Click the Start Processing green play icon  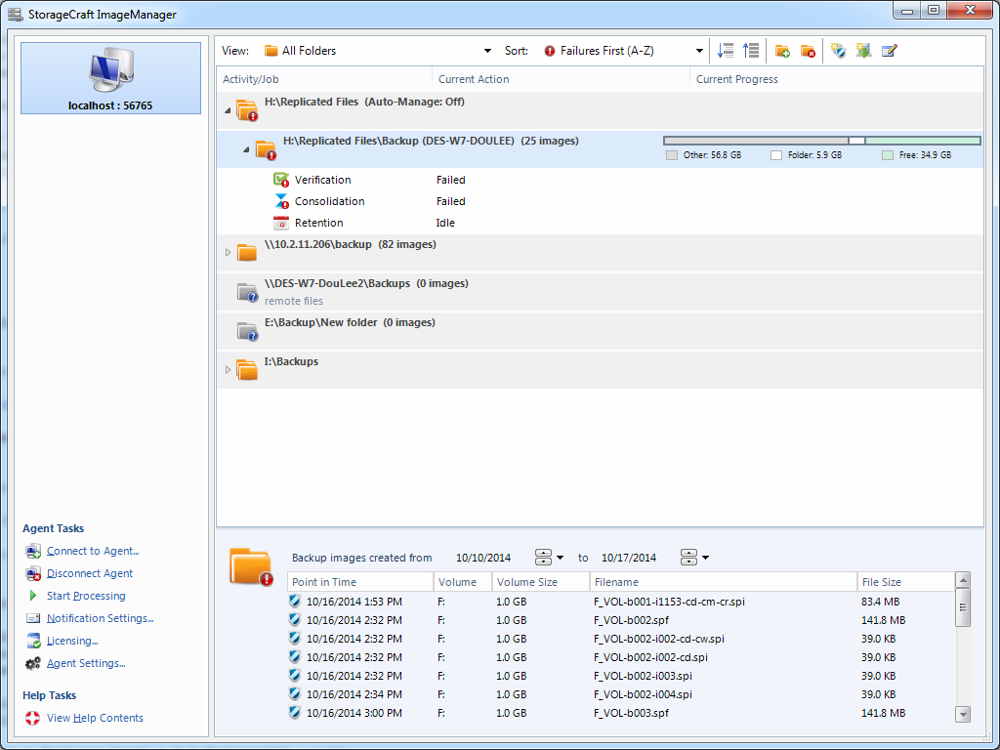(x=33, y=596)
